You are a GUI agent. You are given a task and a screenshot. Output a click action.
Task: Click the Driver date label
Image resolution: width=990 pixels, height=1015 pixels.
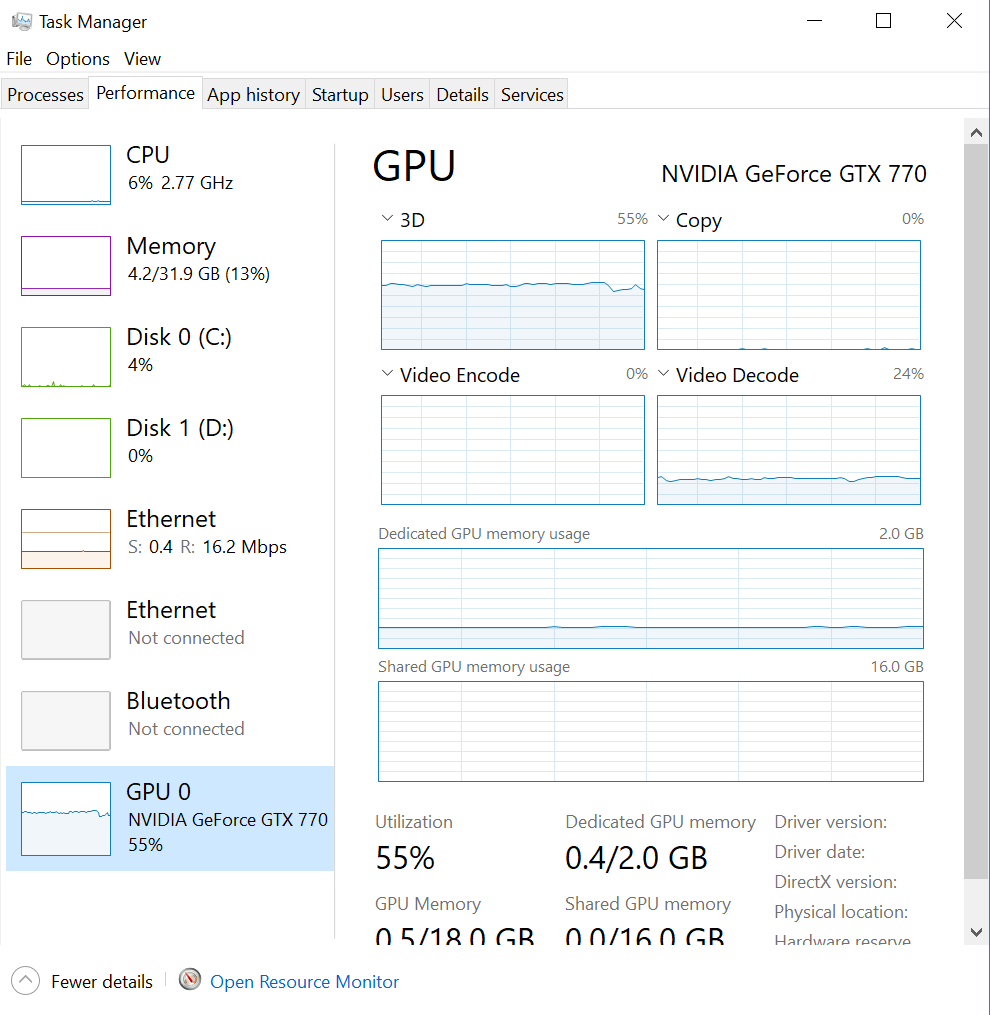[820, 852]
